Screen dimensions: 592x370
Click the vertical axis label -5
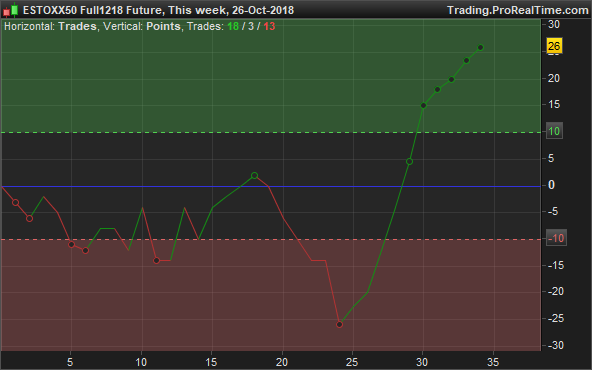553,211
